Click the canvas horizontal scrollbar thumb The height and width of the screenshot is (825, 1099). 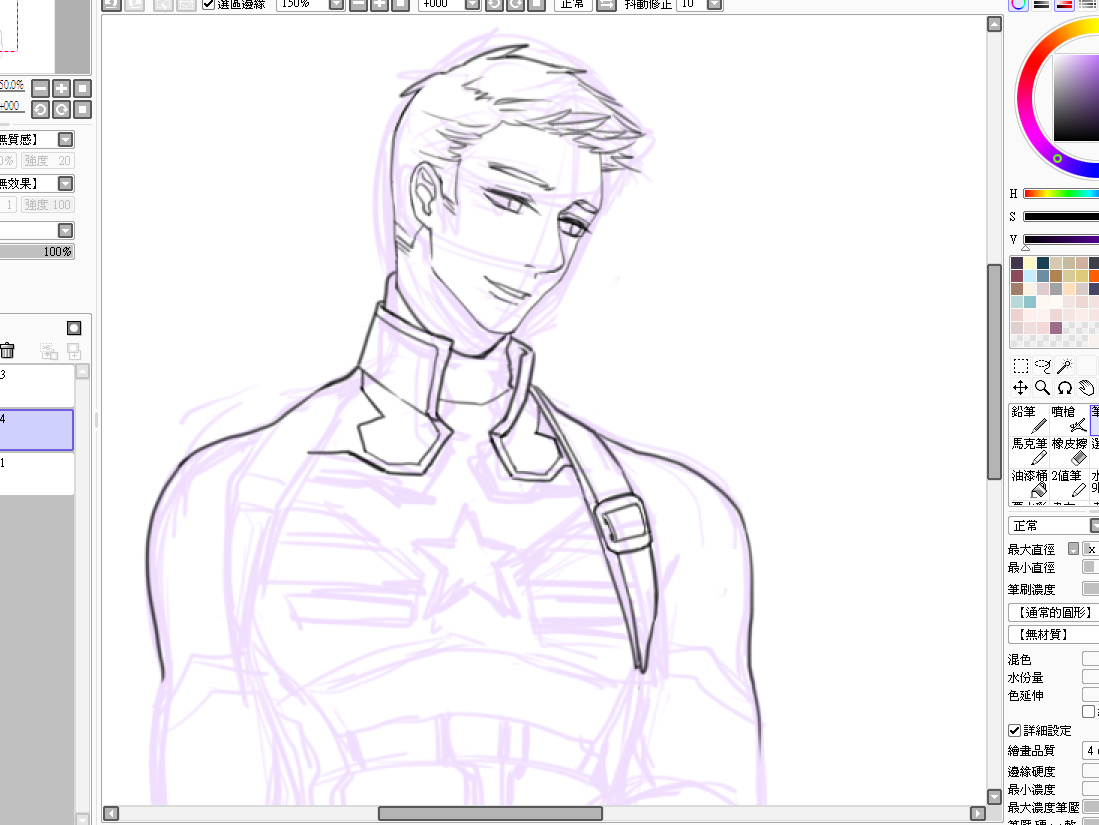(490, 813)
